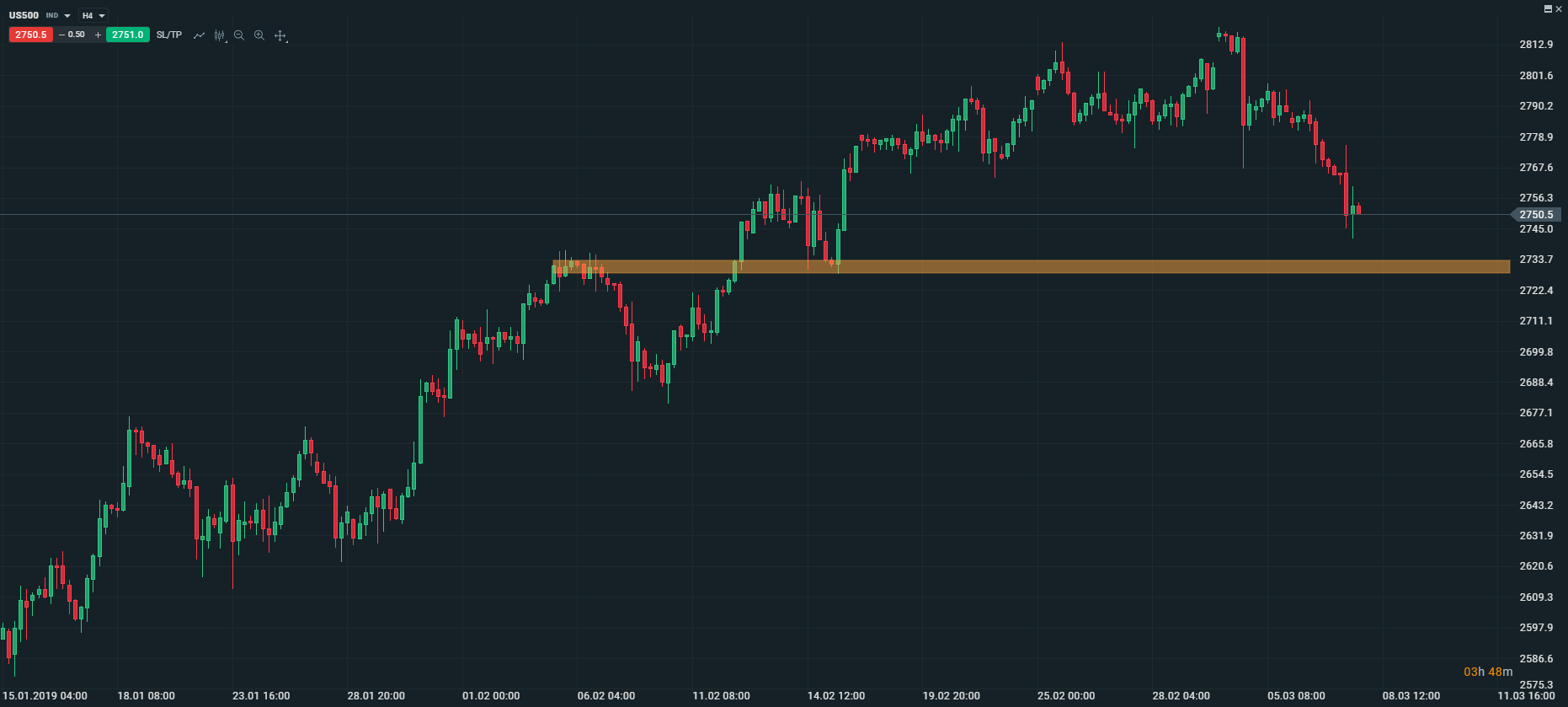Open the H4 timeframe dropdown
The height and width of the screenshot is (707, 1568).
tap(93, 16)
